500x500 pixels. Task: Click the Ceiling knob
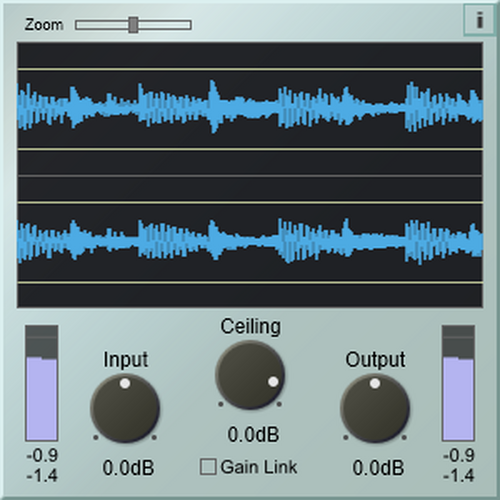(250, 375)
